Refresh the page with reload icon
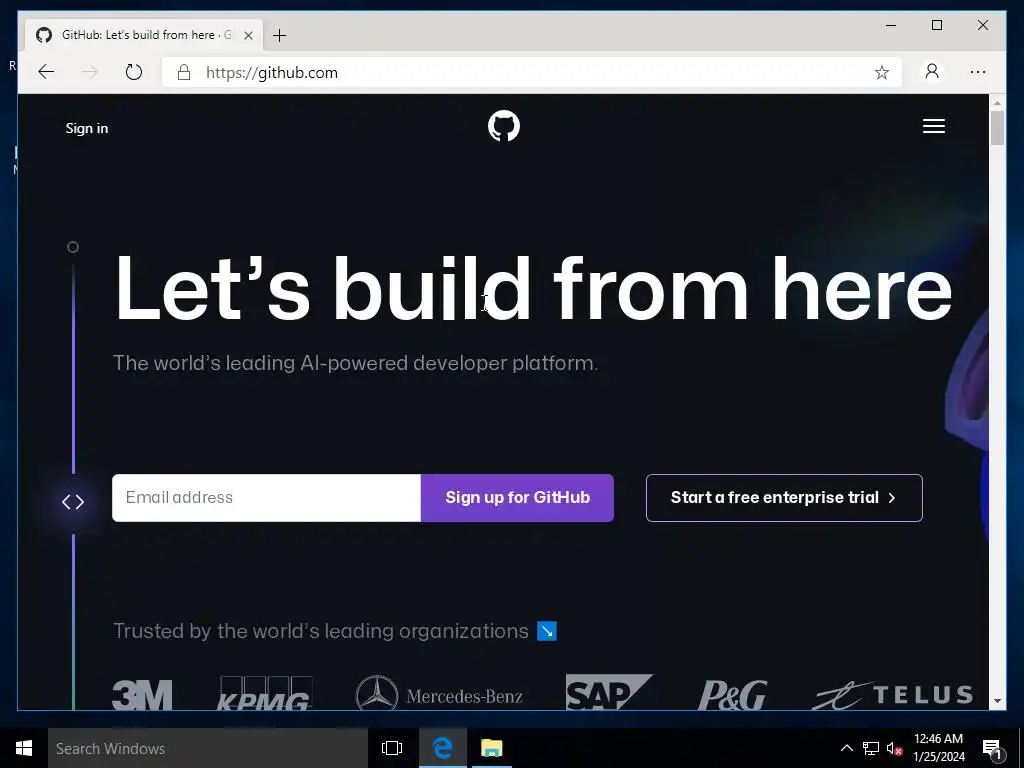This screenshot has width=1024, height=768. point(134,72)
